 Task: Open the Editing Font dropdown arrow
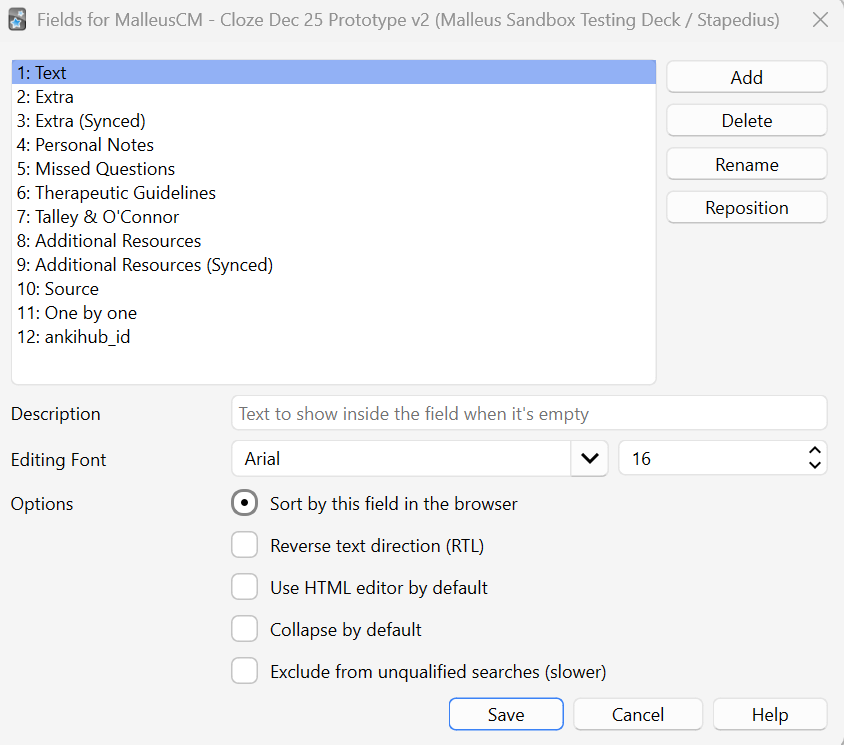589,459
